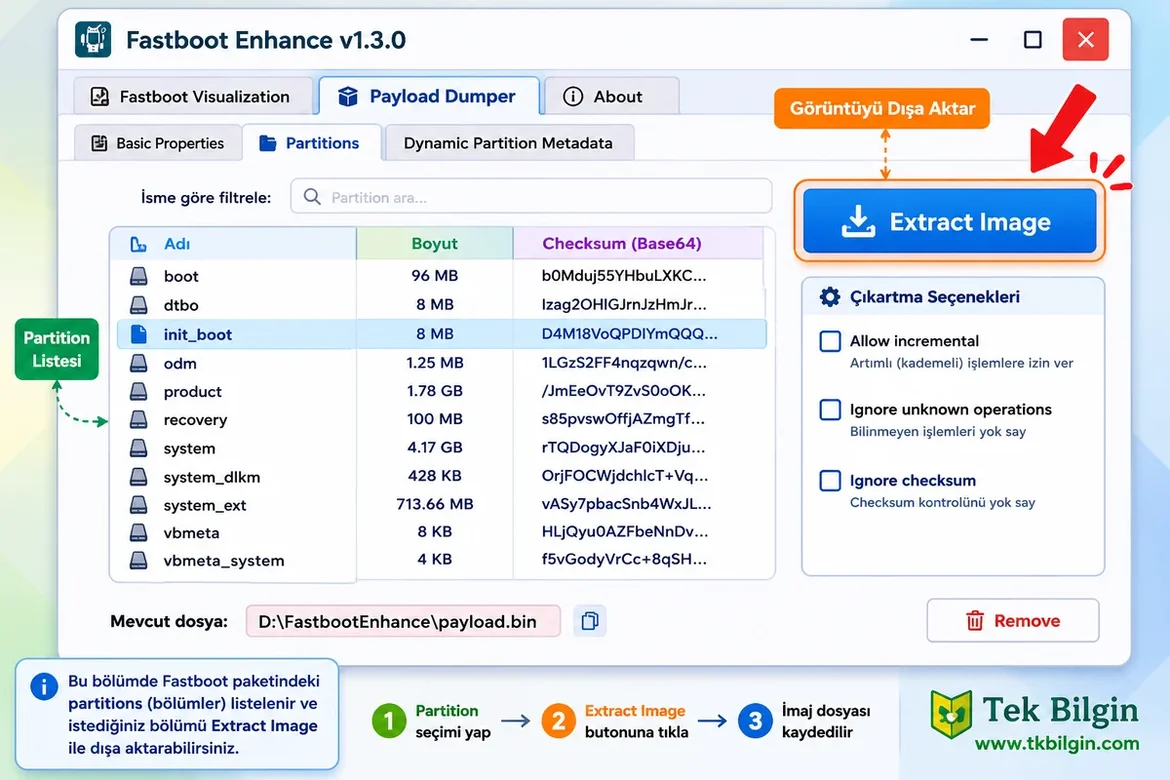1170x780 pixels.
Task: Focus the Partition ara search field
Action: point(531,197)
